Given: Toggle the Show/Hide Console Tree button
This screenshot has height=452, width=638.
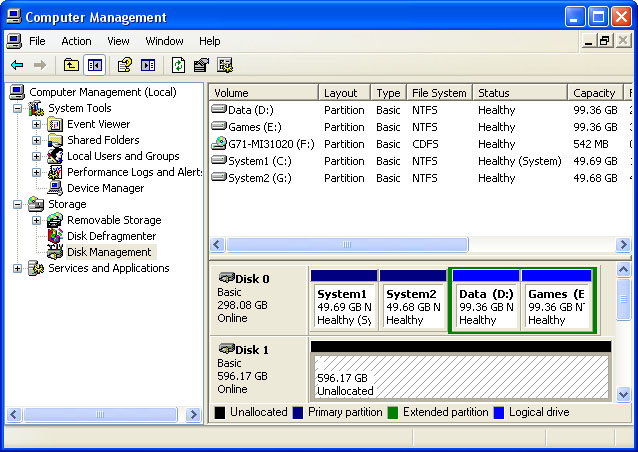Looking at the screenshot, I should point(95,65).
